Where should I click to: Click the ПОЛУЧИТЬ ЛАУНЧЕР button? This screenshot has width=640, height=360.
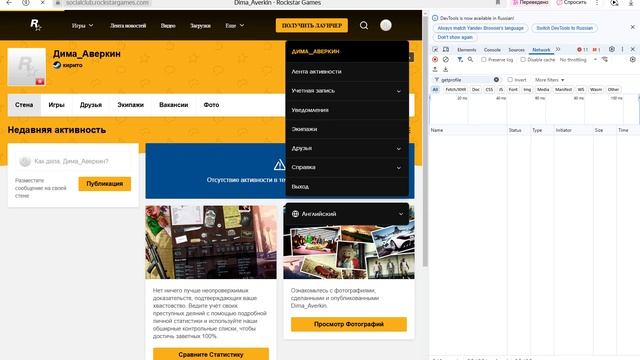tap(312, 25)
